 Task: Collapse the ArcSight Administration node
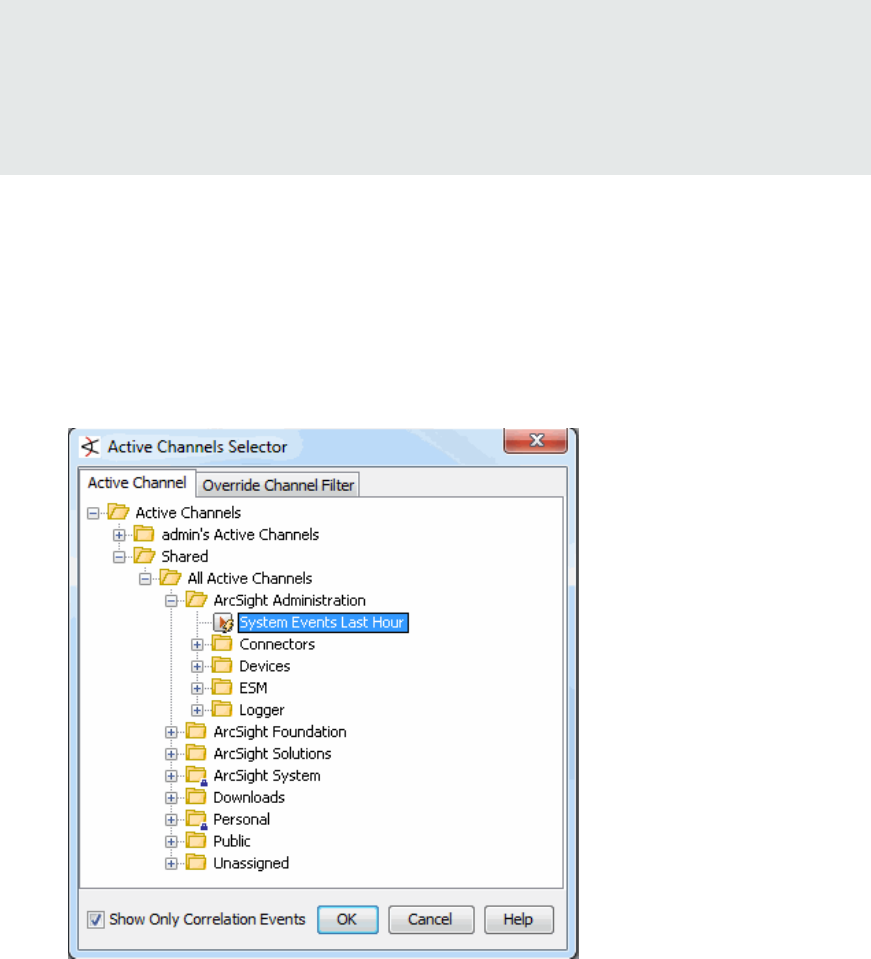(x=171, y=601)
